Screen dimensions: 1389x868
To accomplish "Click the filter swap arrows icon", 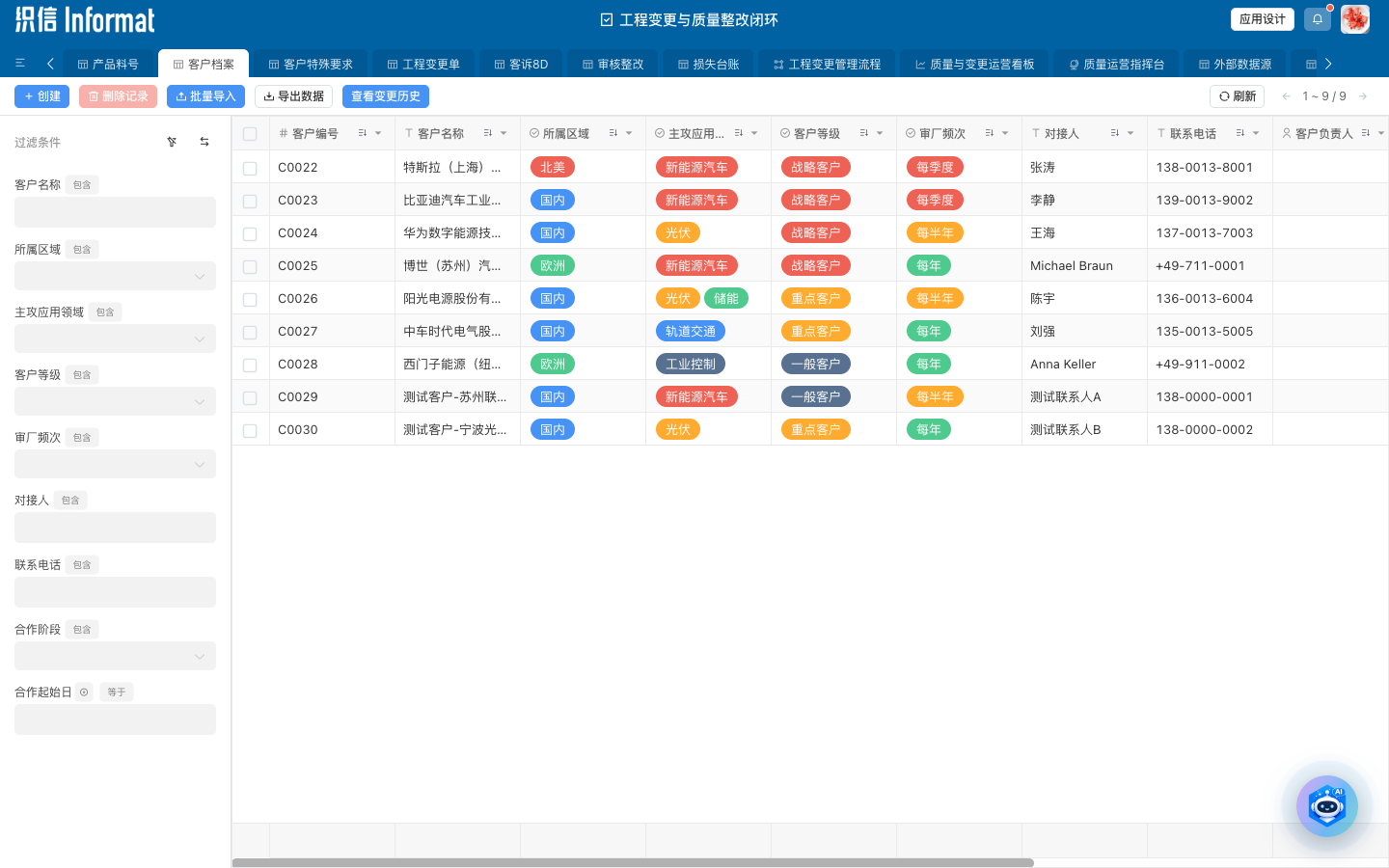I will tap(204, 142).
